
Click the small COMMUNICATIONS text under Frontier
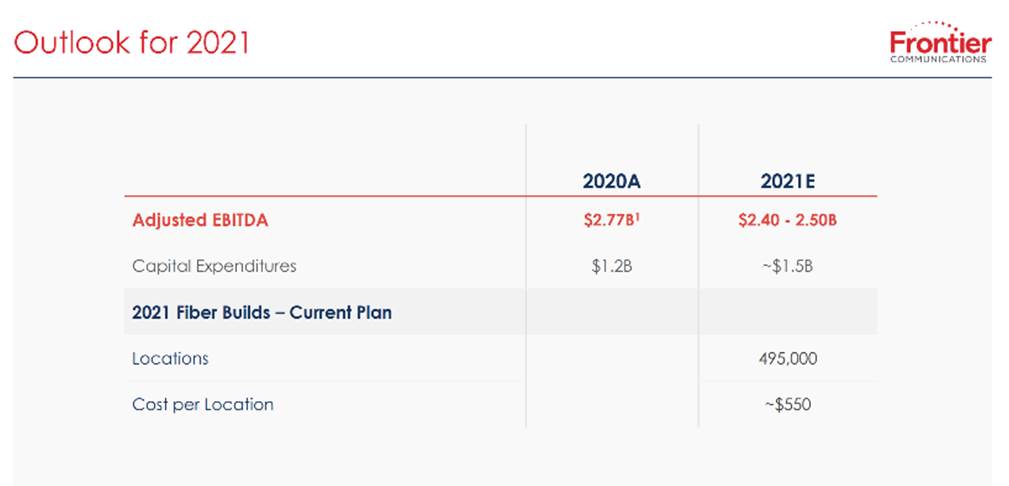939,59
